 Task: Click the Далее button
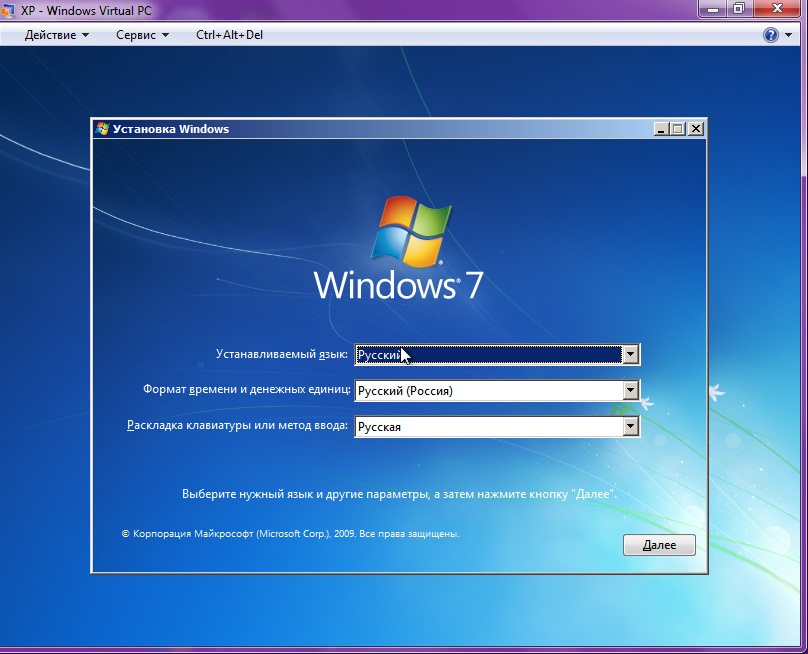click(659, 545)
